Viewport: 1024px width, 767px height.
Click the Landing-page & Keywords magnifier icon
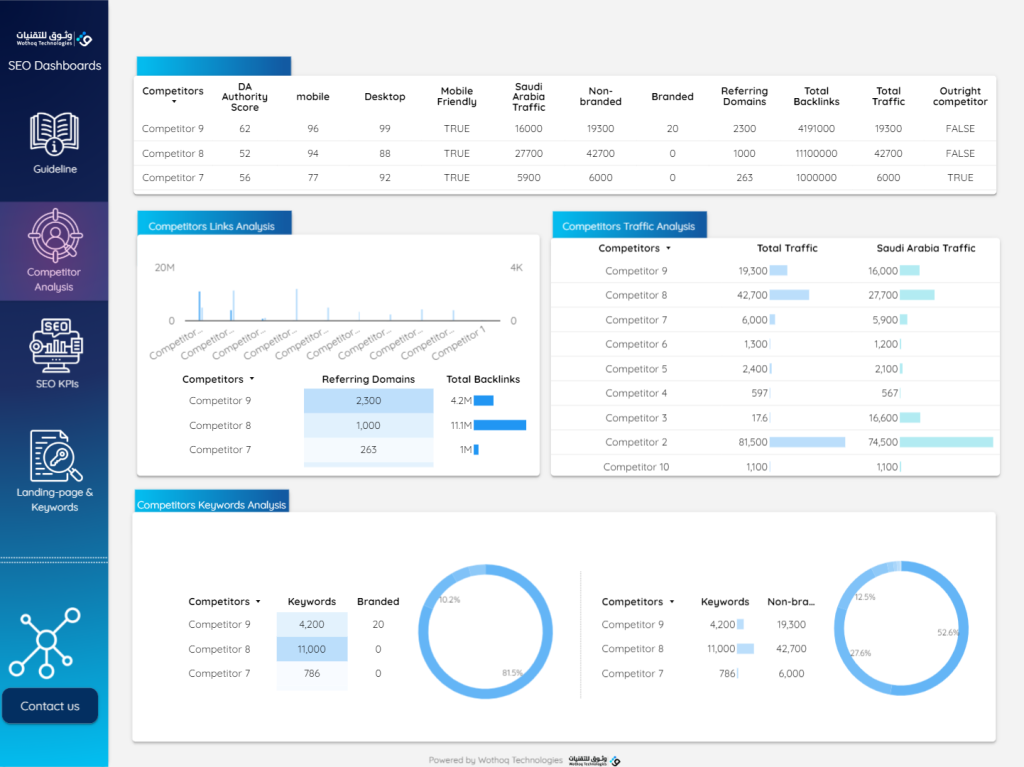[54, 458]
